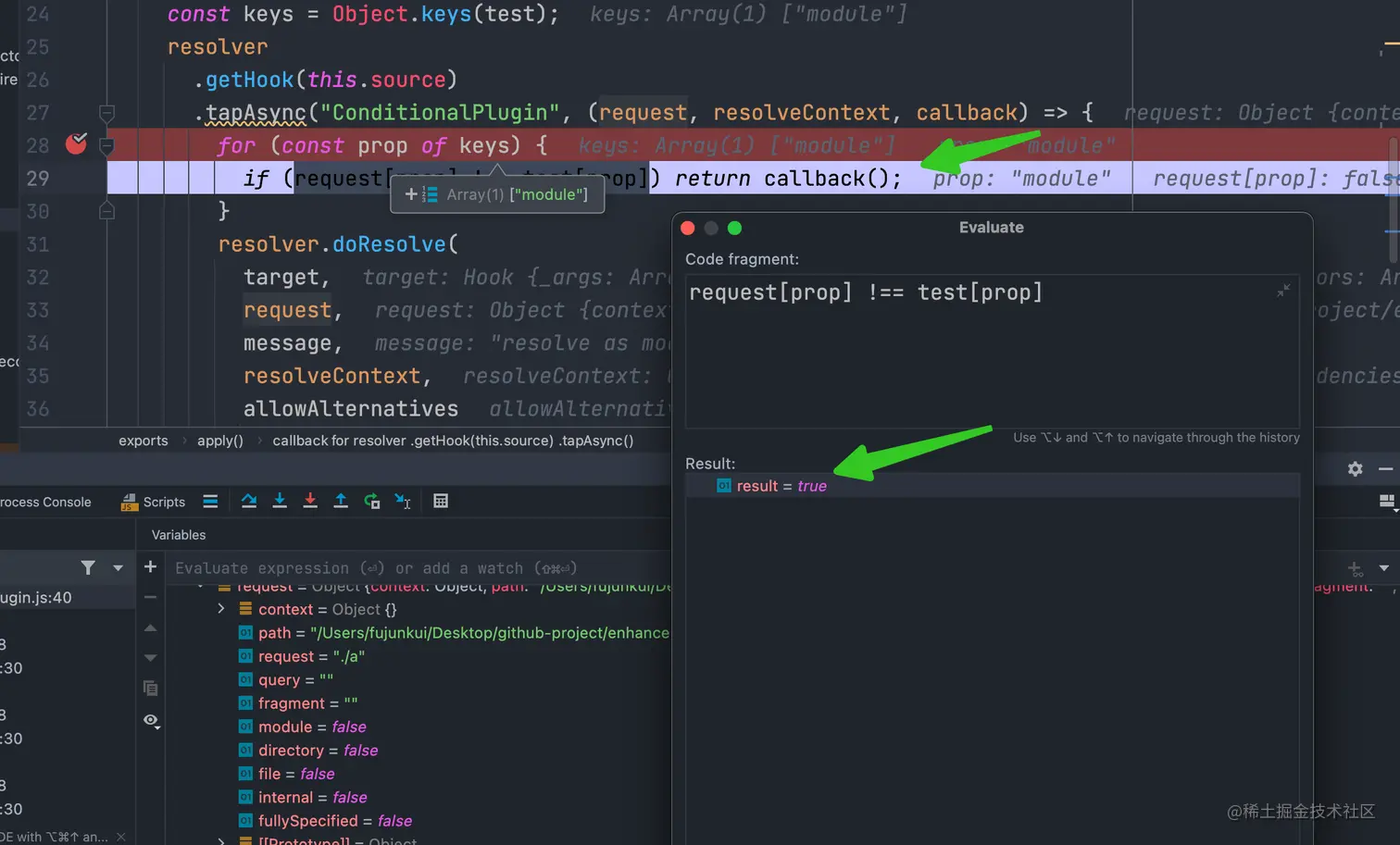Click the Step Over debugger icon
This screenshot has height=845, width=1400.
tap(249, 501)
